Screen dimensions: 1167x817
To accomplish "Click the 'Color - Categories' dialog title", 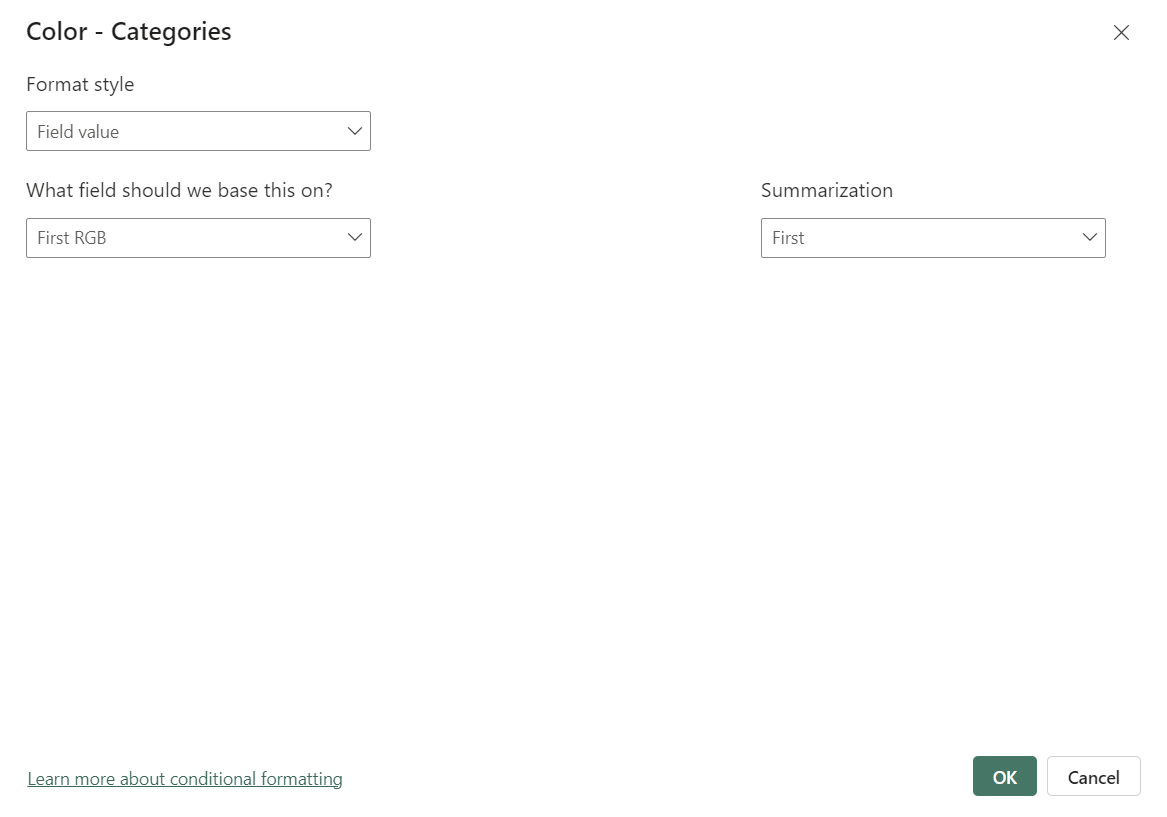I will tap(128, 32).
